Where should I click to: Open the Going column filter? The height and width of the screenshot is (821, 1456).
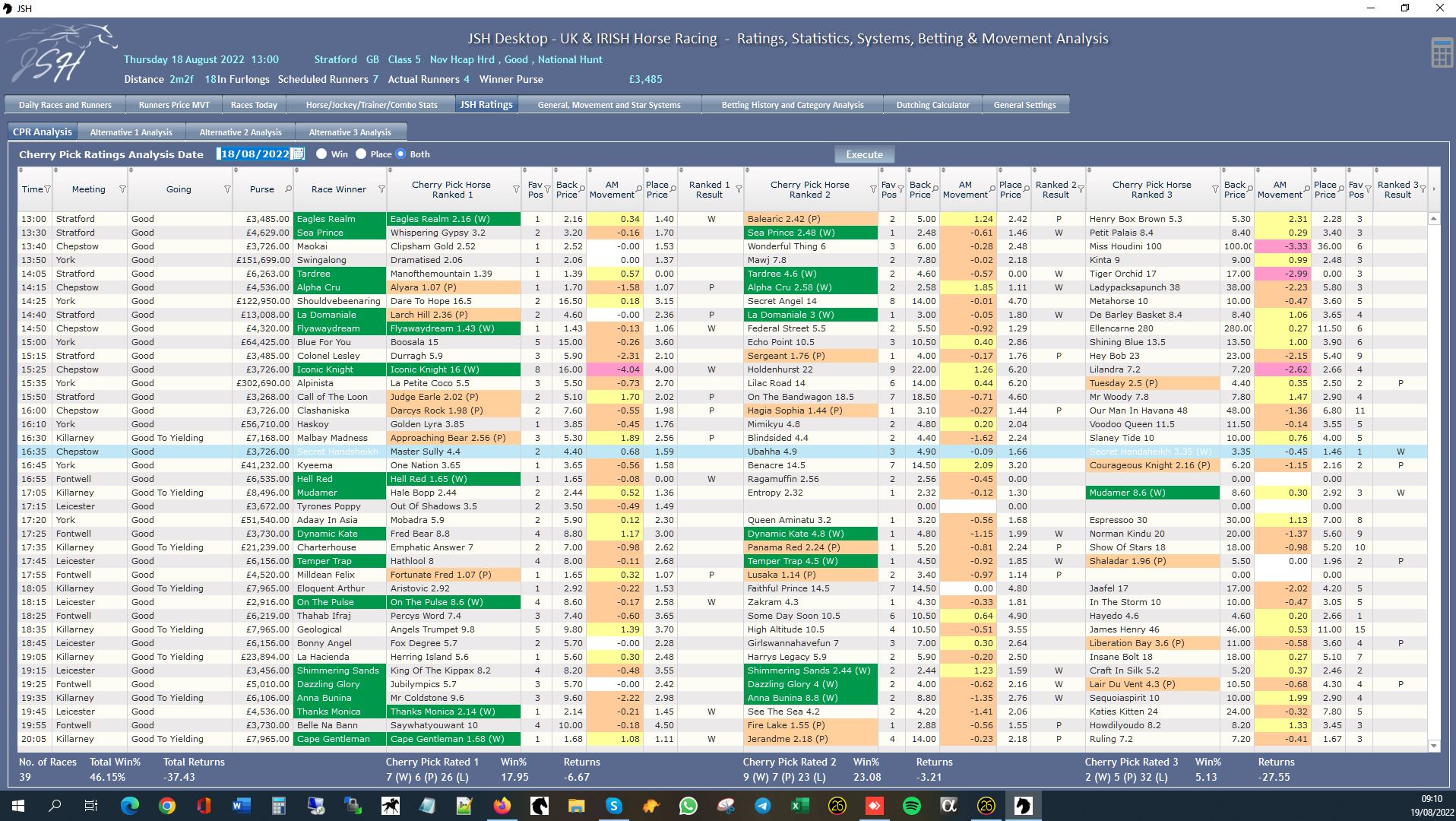tap(227, 189)
